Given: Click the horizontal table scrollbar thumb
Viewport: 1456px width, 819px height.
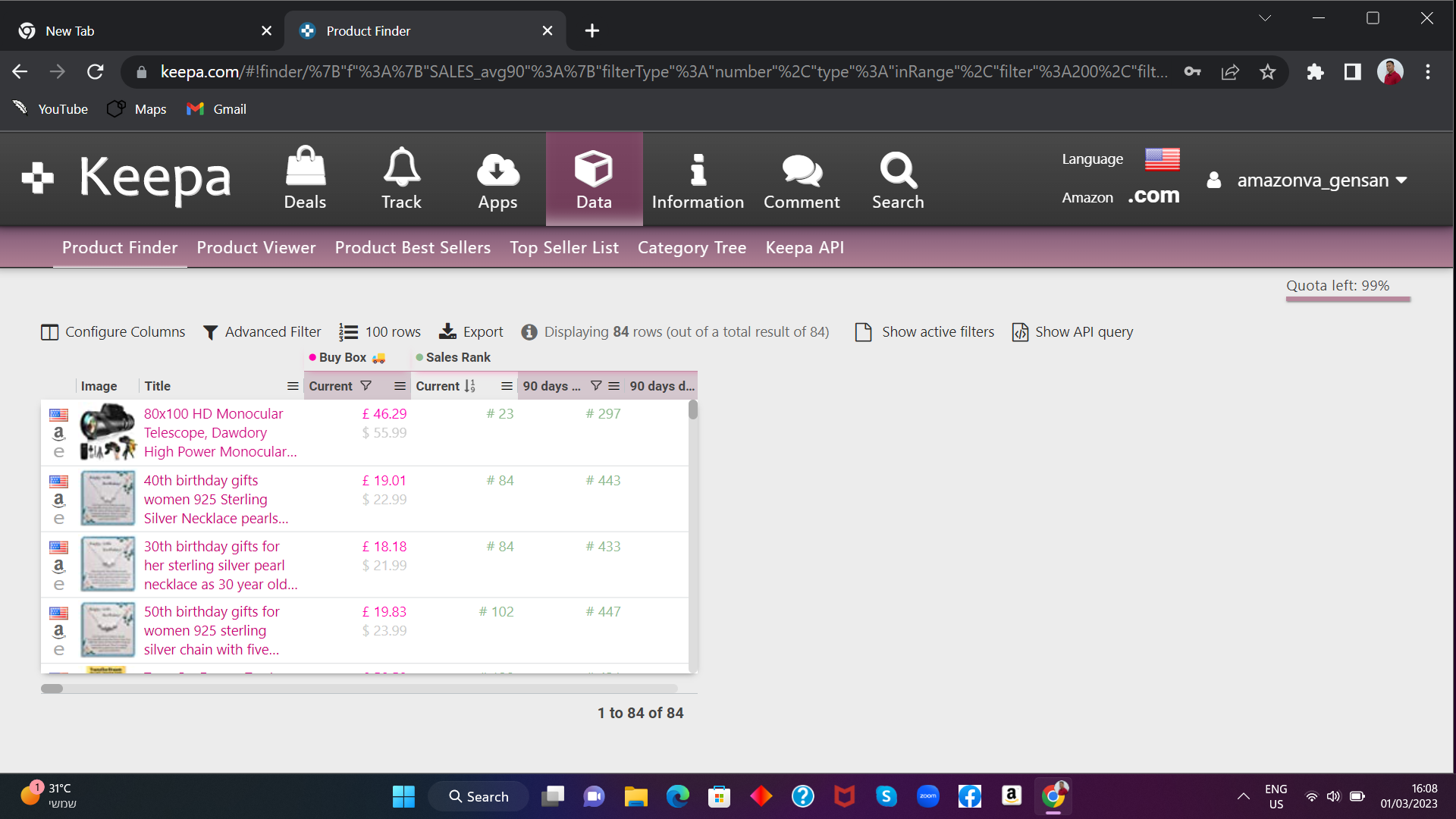Looking at the screenshot, I should point(52,689).
